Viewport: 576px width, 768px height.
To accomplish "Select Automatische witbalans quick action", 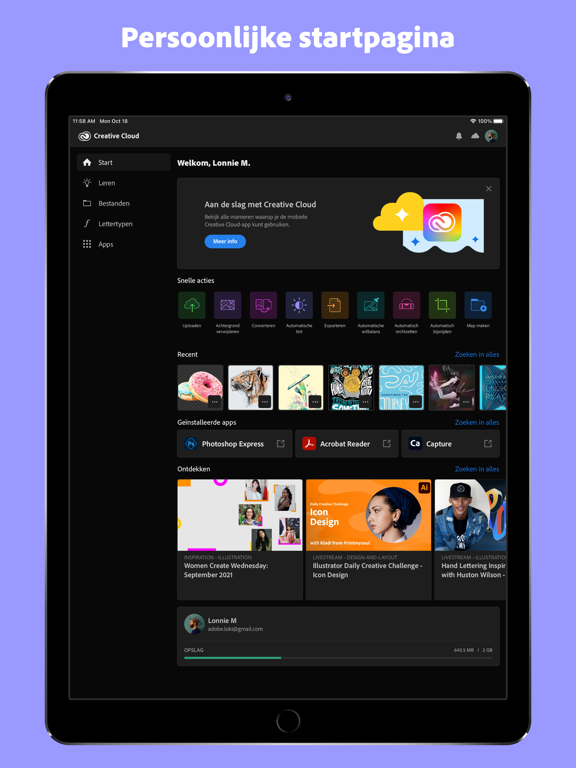I will (370, 305).
